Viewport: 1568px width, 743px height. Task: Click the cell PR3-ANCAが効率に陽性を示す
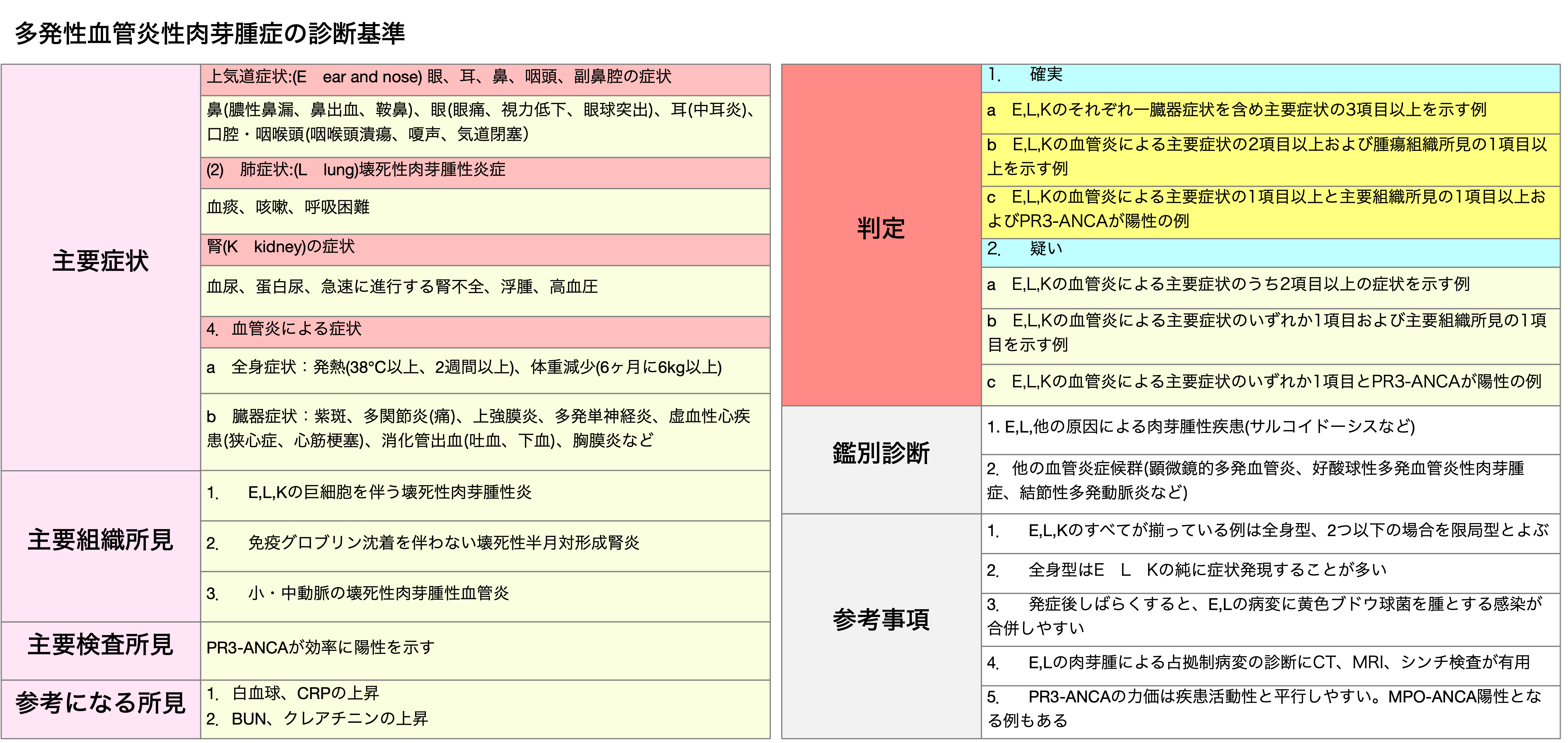tap(485, 651)
